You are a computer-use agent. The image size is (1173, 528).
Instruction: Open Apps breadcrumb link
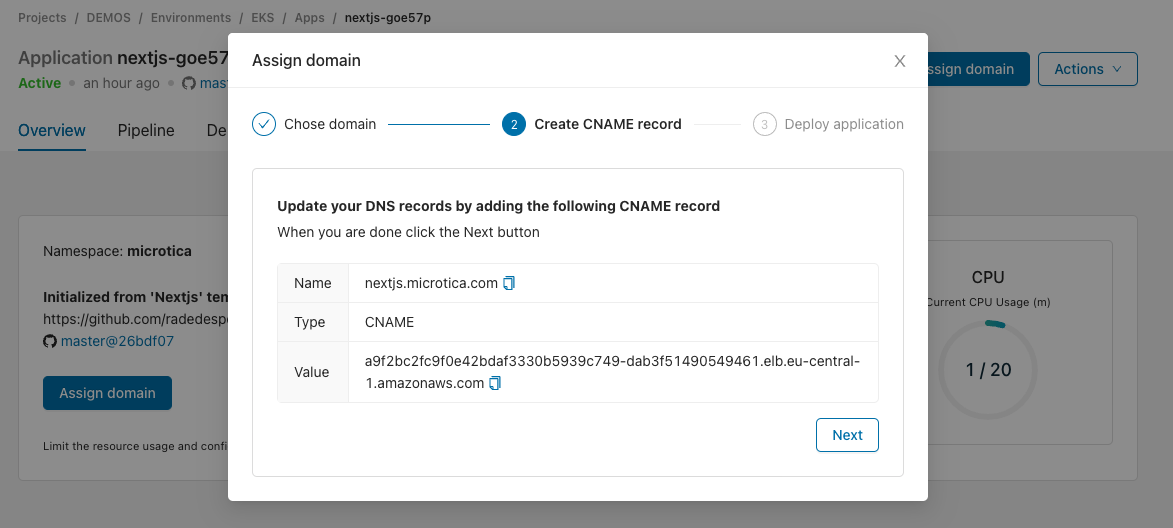(310, 17)
